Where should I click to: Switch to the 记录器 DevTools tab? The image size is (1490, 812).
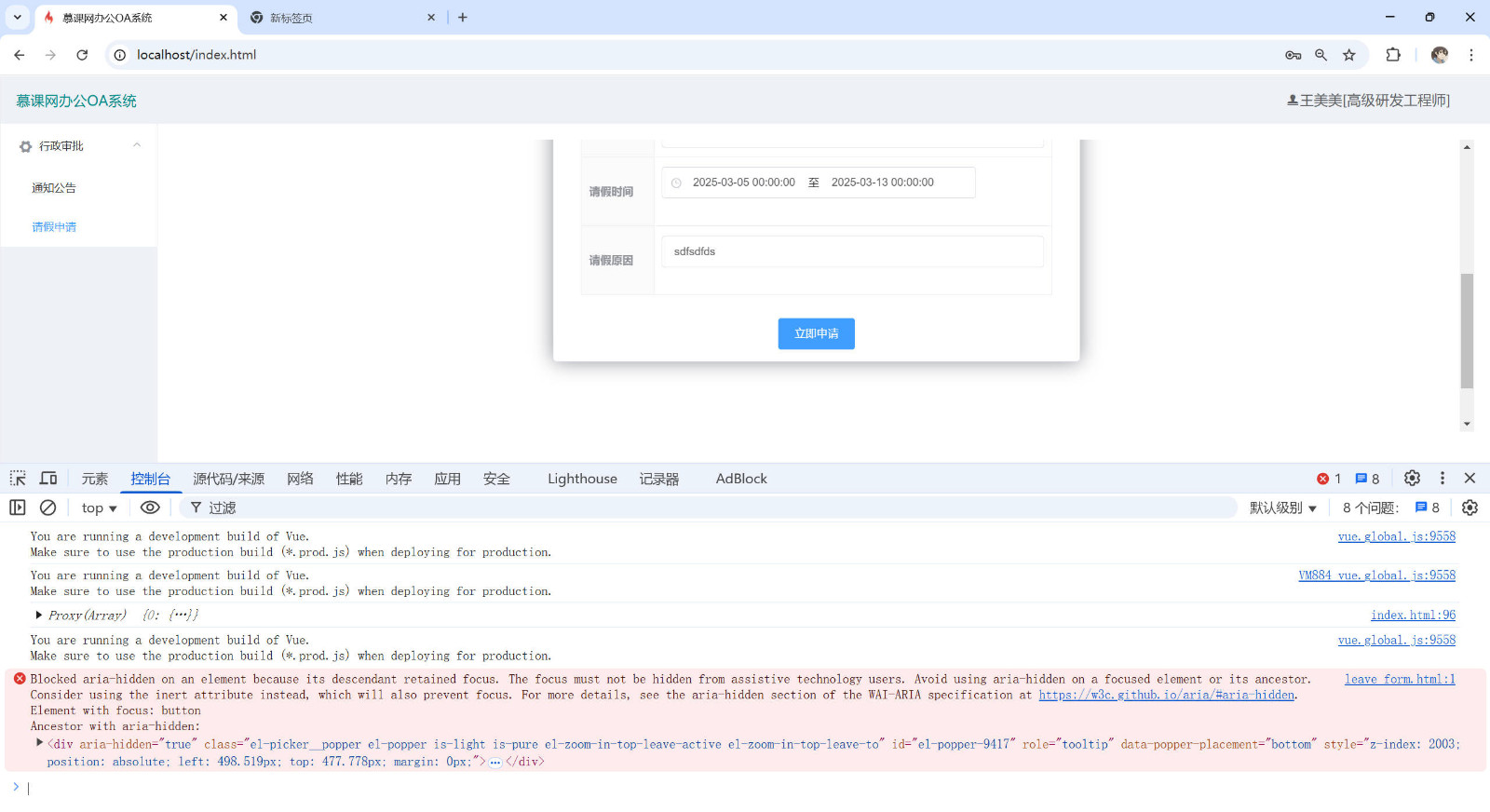[659, 479]
